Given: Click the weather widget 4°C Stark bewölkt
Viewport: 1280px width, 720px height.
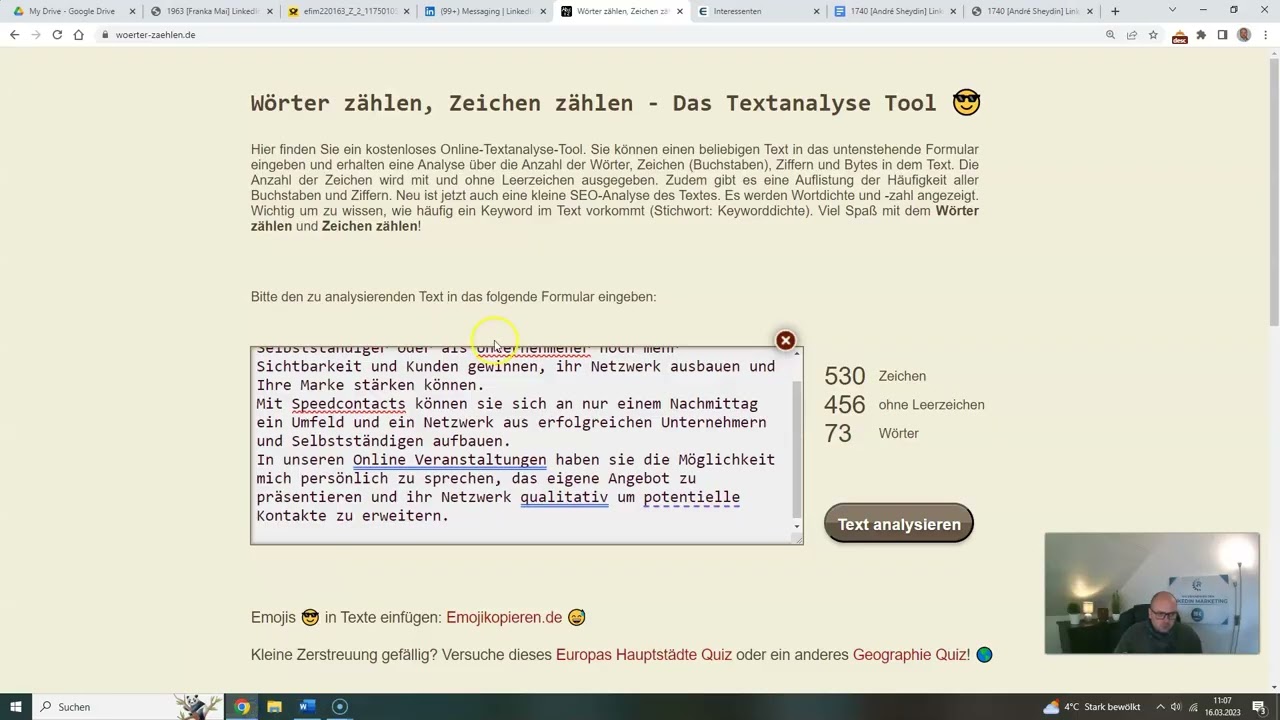Looking at the screenshot, I should (x=1092, y=706).
